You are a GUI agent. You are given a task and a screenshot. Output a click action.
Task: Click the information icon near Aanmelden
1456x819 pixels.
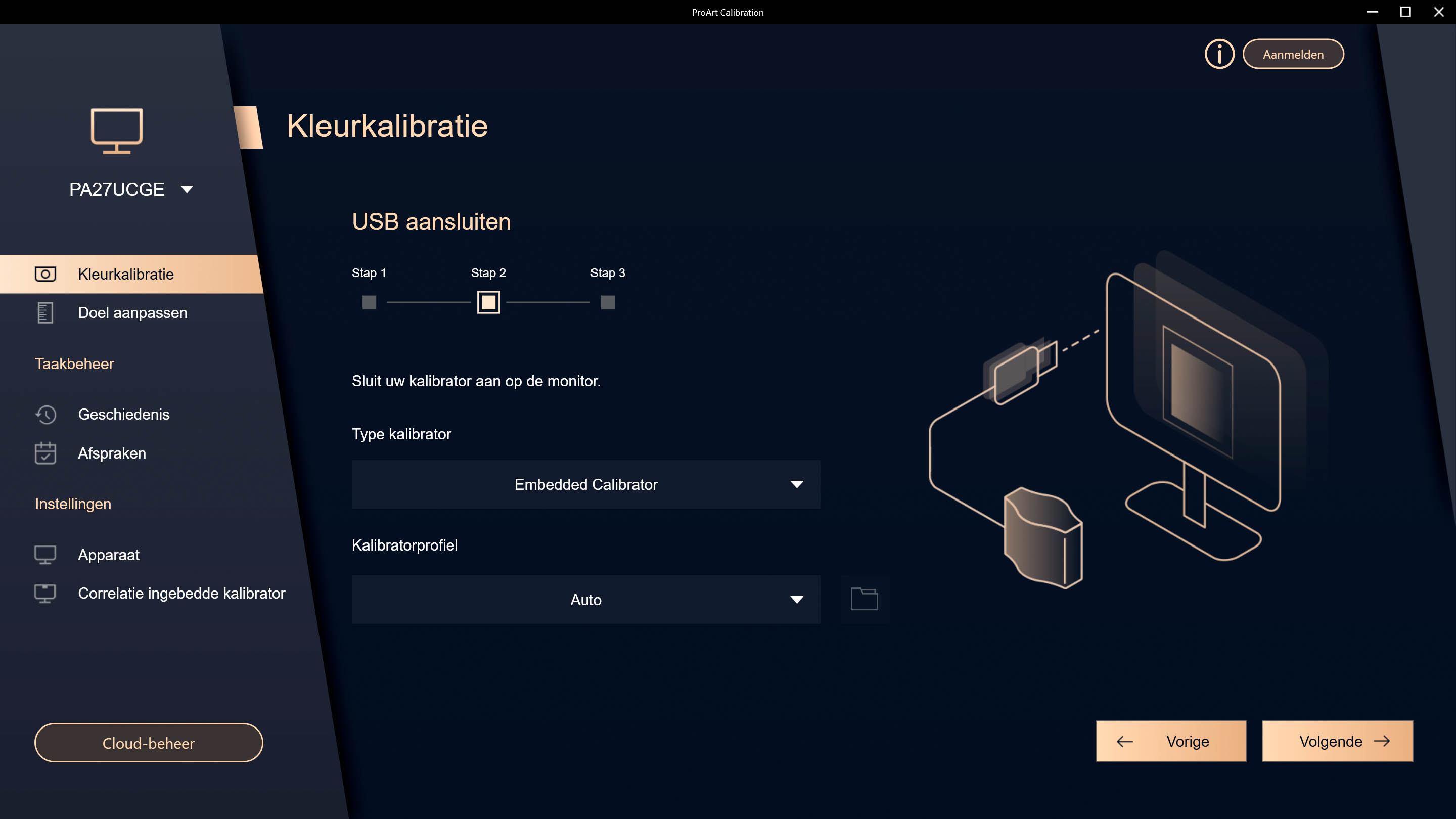1219,54
